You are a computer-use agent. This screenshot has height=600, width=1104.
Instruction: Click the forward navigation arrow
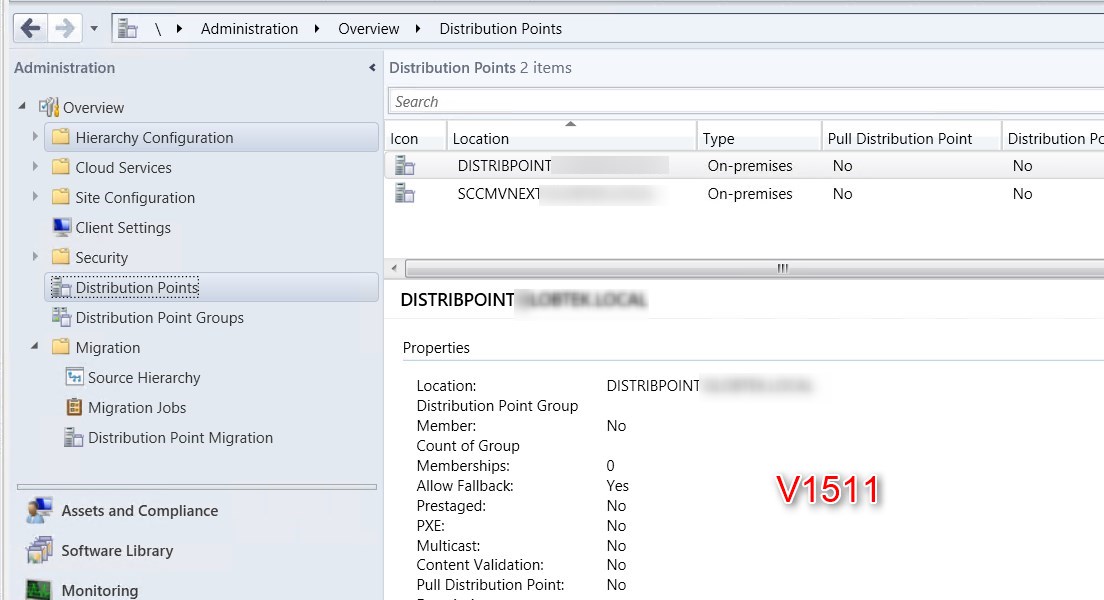(60, 28)
